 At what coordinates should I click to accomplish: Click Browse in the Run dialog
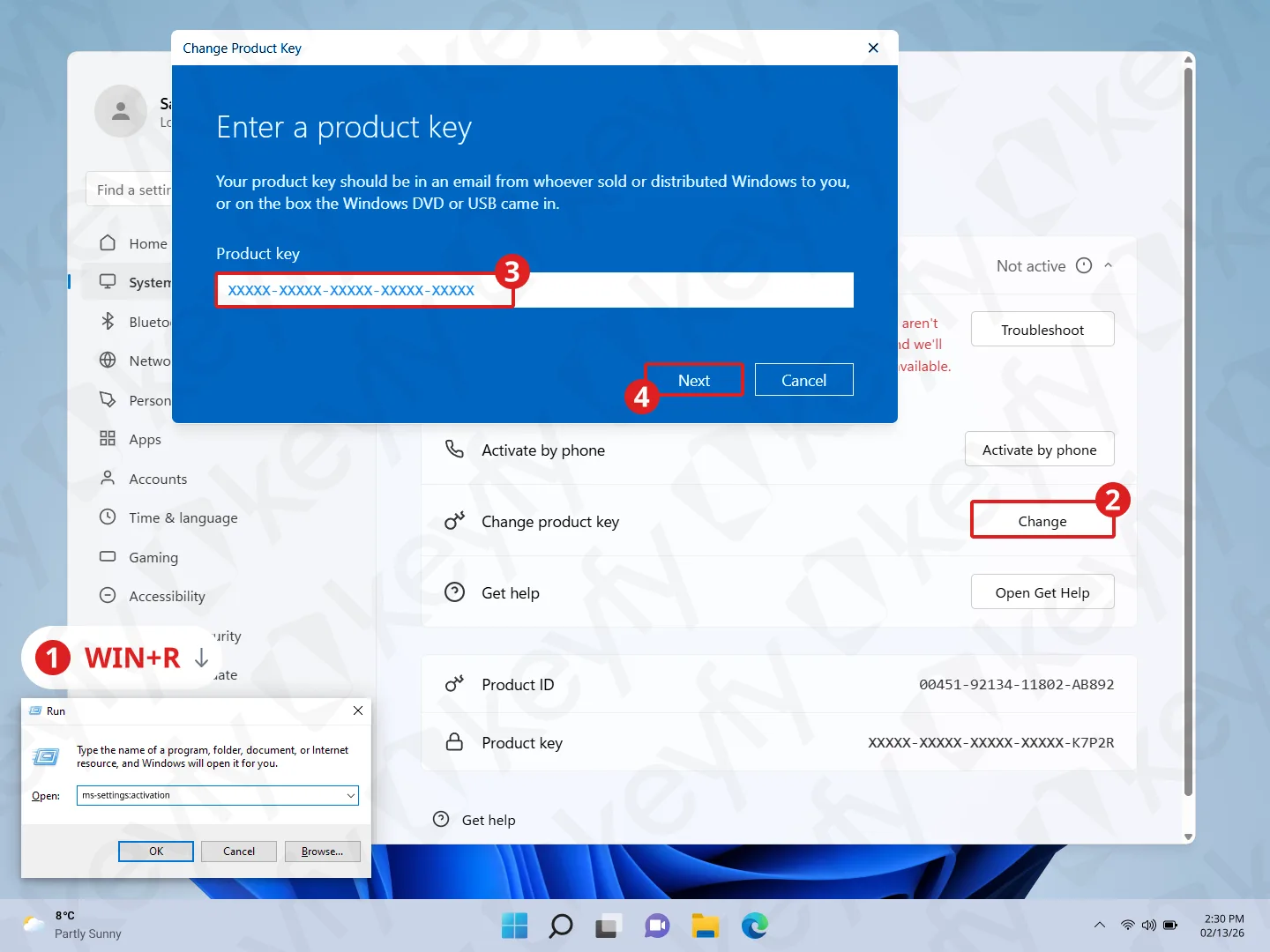click(322, 851)
